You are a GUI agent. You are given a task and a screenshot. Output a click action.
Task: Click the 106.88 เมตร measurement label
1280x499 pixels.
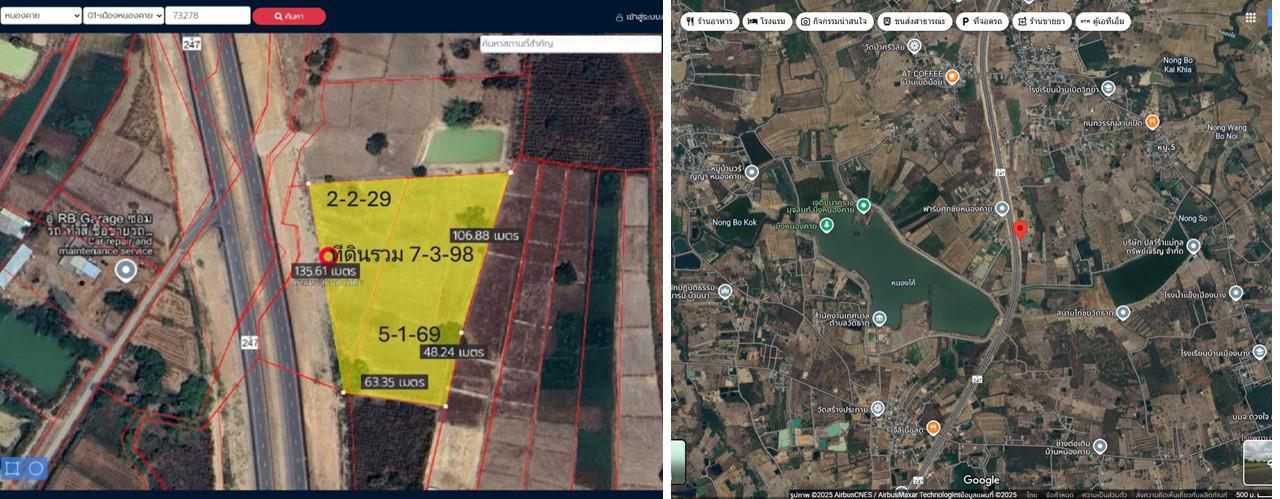pyautogui.click(x=486, y=236)
